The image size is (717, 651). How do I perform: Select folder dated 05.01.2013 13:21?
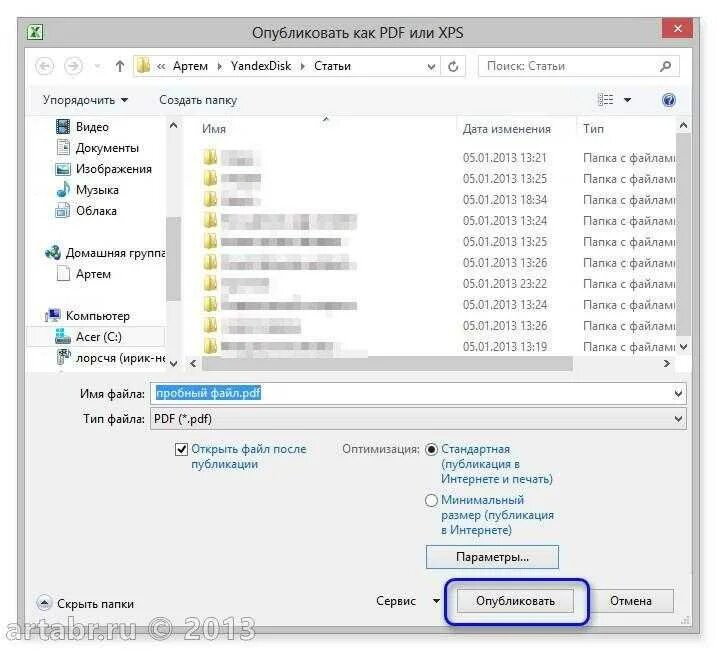[x=439, y=158]
